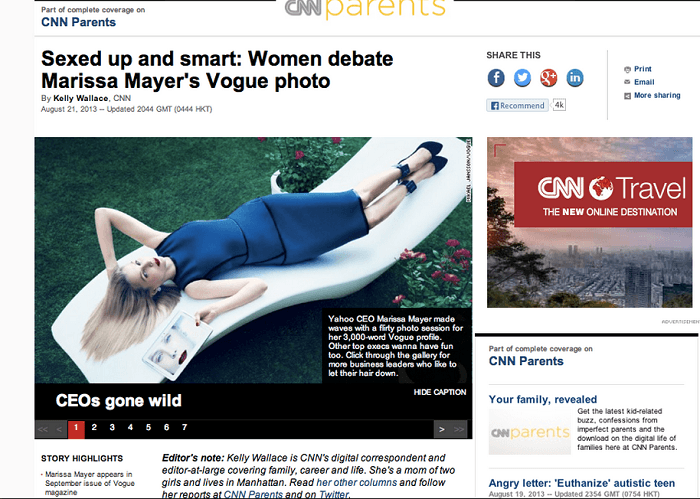
Task: Click the 4k recommend count
Action: (559, 105)
